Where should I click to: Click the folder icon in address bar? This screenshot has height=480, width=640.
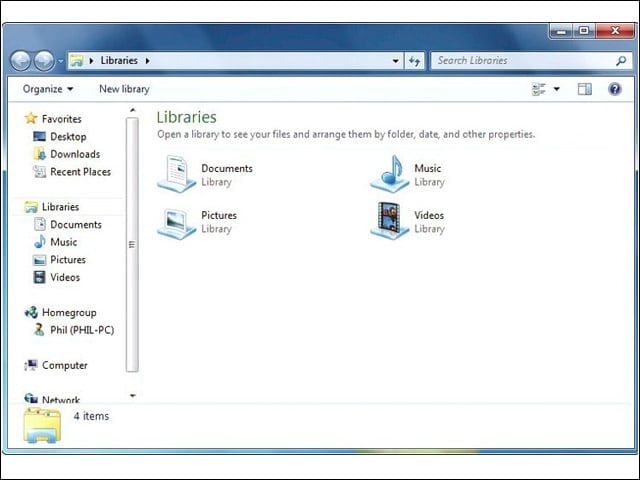(76, 61)
